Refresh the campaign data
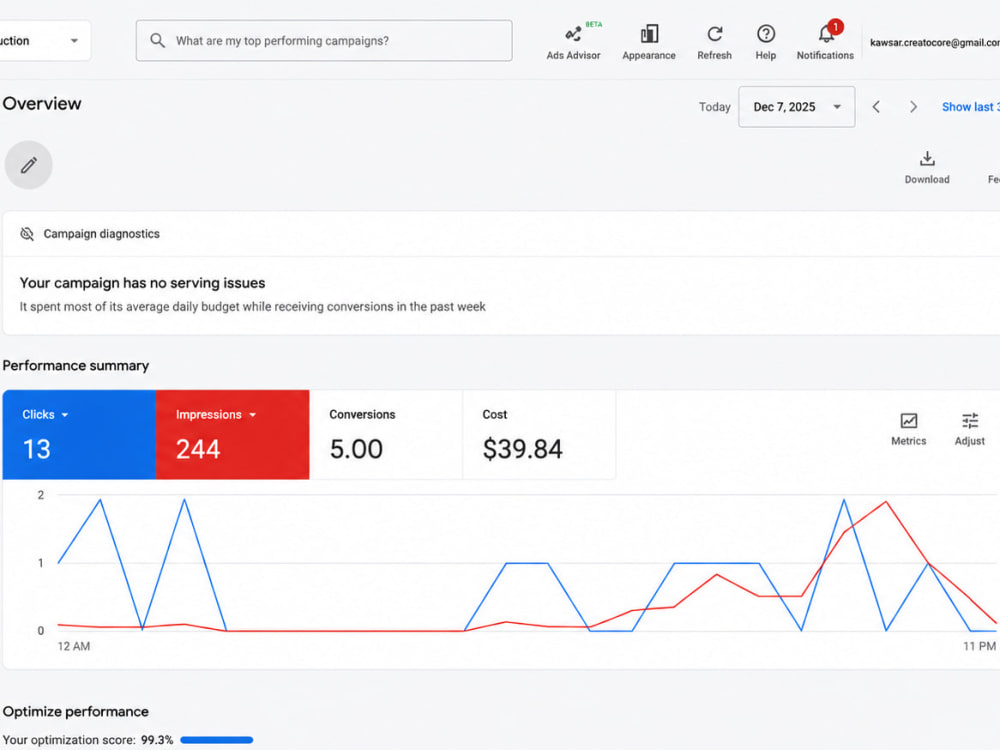The height and width of the screenshot is (750, 1000). 714,42
